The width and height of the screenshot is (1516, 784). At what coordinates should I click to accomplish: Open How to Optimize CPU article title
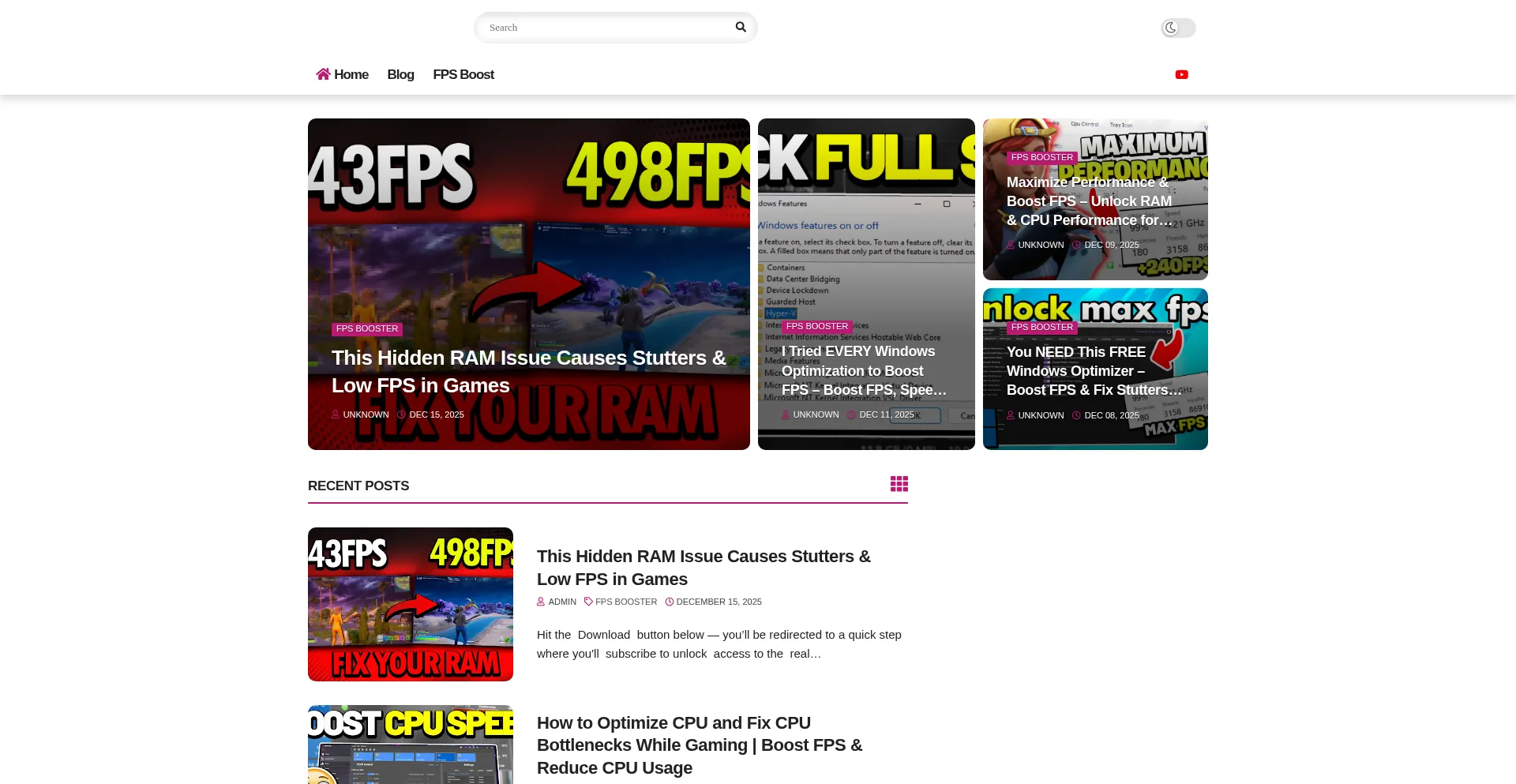[699, 745]
